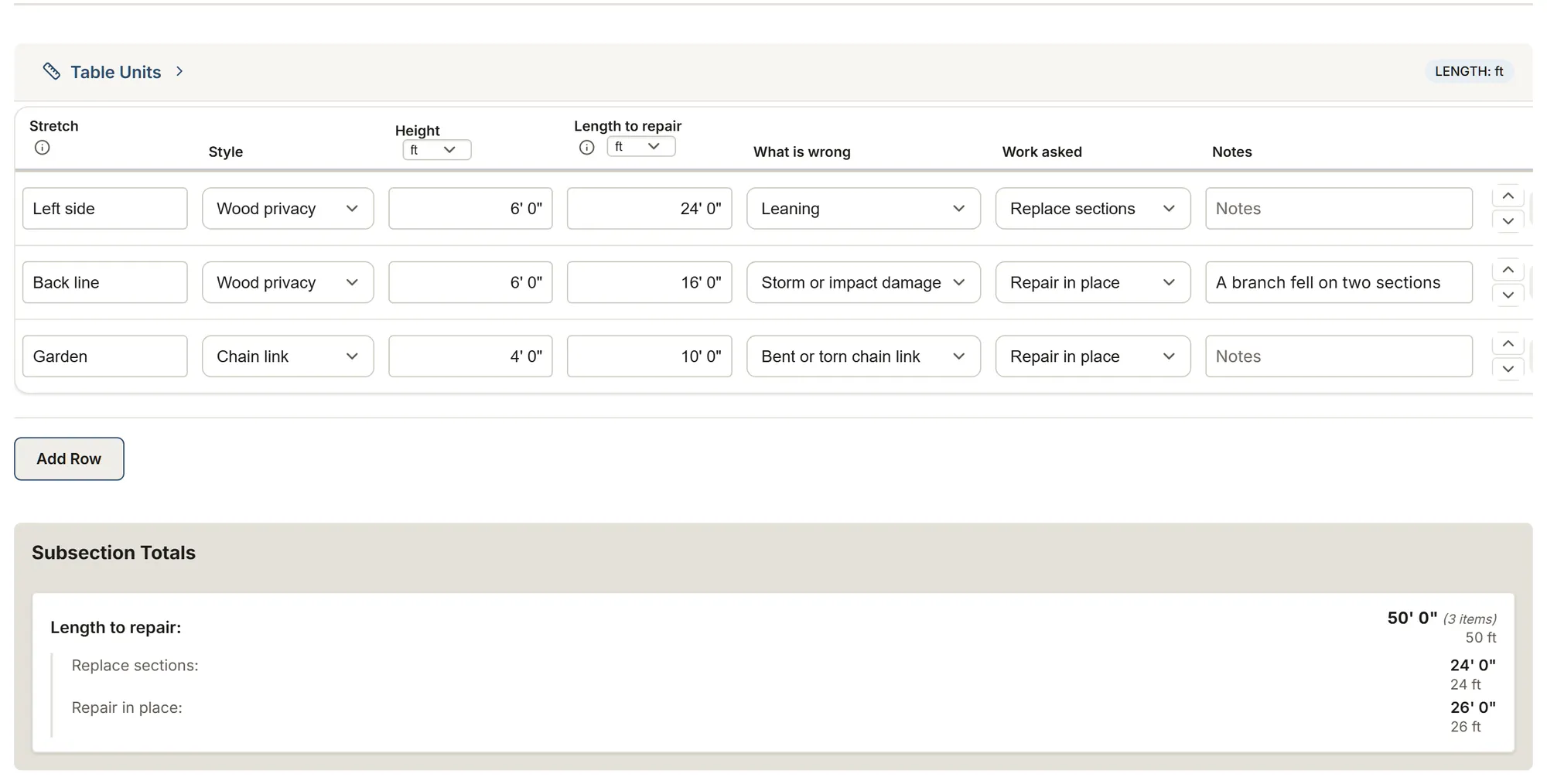Click the Back line height field

470,282
